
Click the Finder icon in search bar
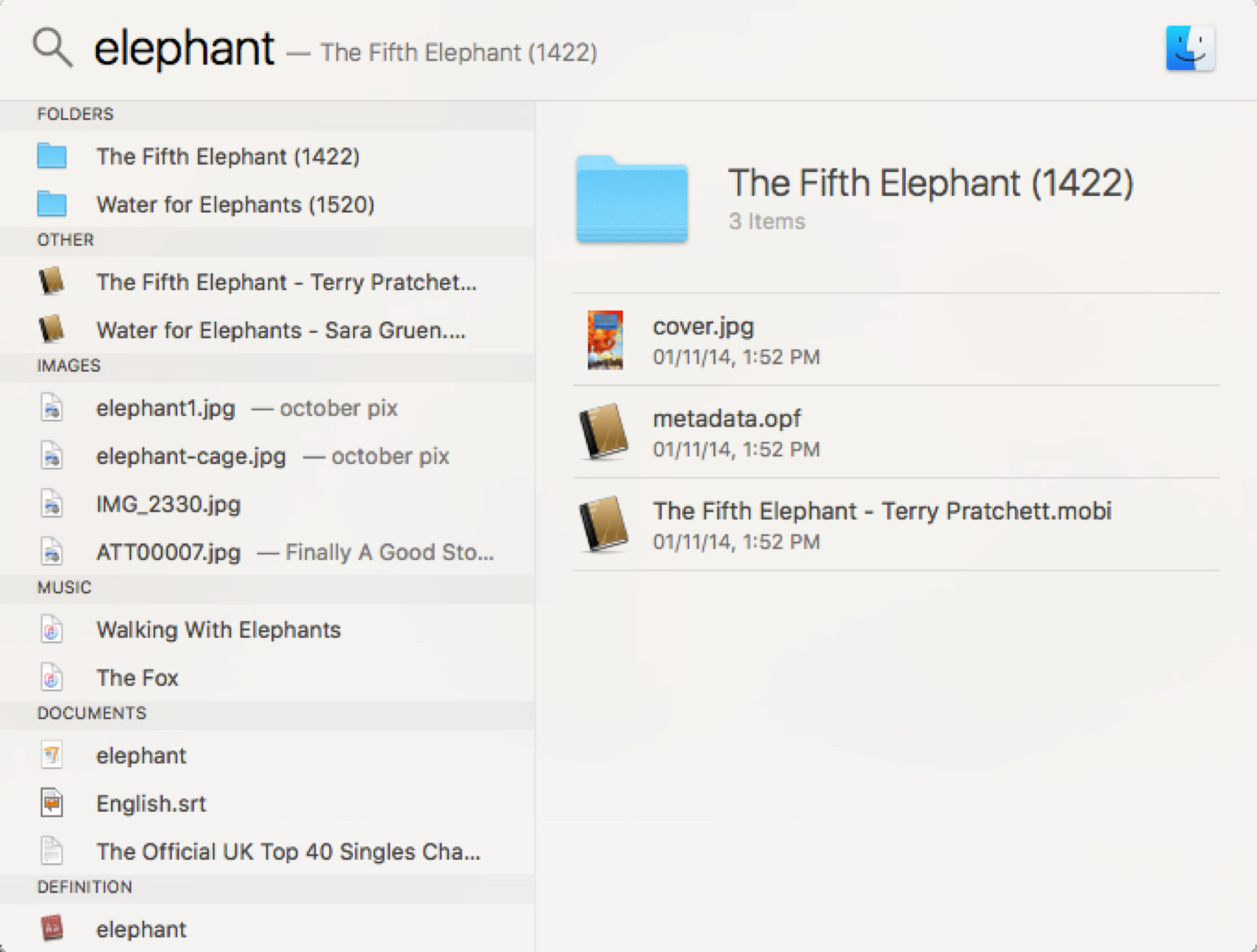point(1190,49)
